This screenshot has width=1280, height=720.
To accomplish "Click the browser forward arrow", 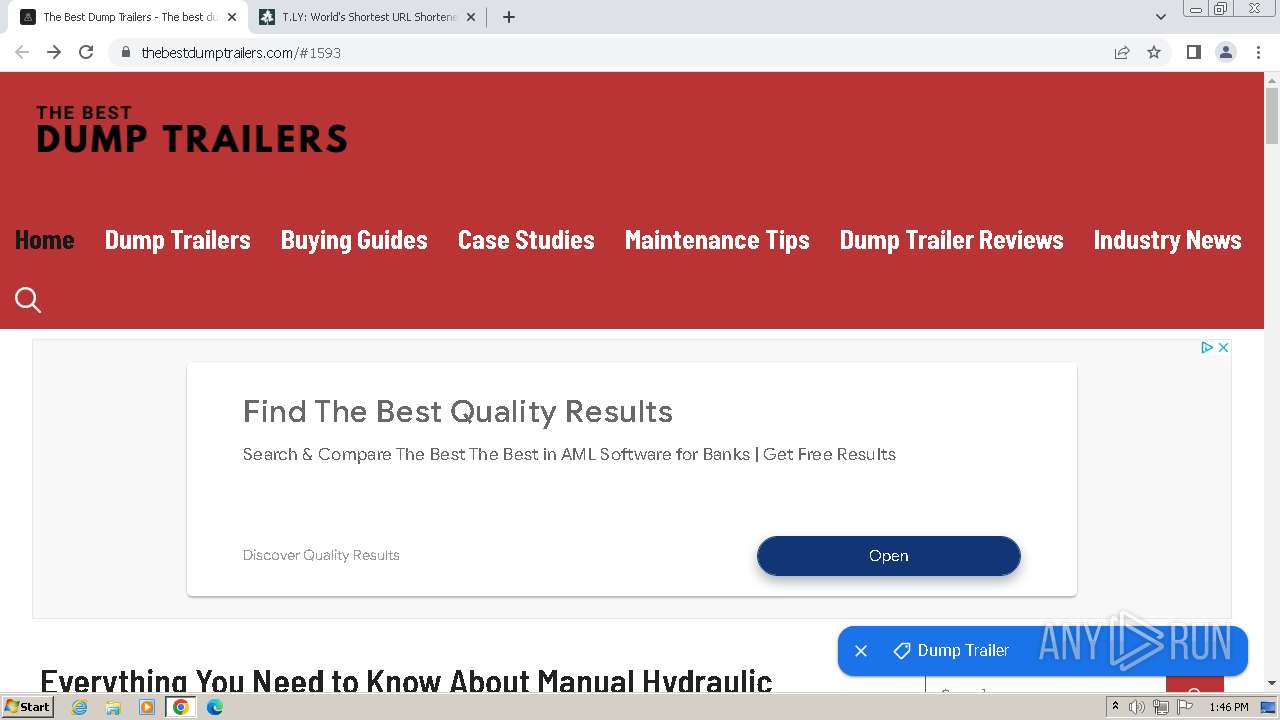I will (54, 52).
